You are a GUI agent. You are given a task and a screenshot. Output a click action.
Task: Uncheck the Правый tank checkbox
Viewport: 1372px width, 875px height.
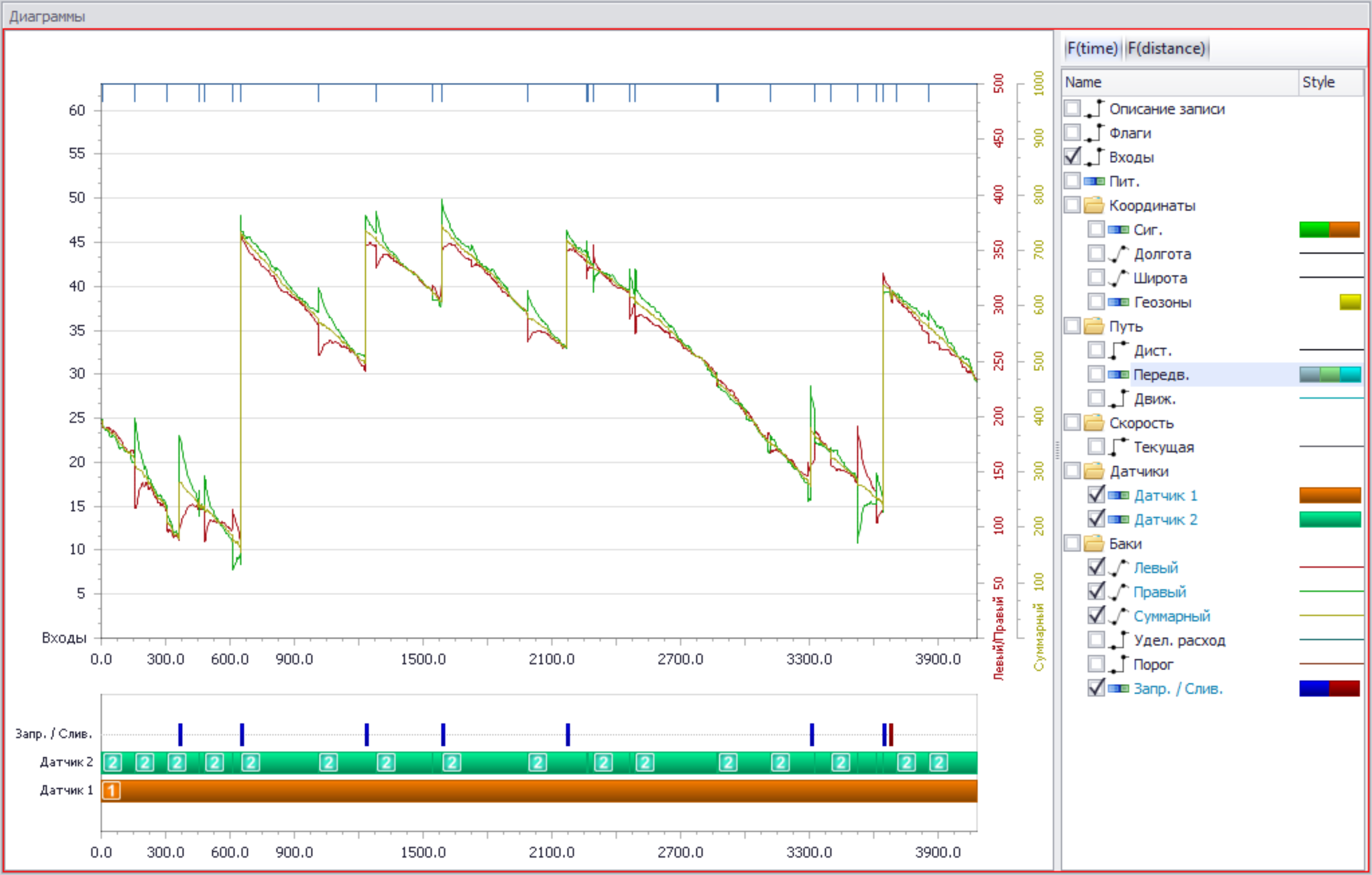1096,591
